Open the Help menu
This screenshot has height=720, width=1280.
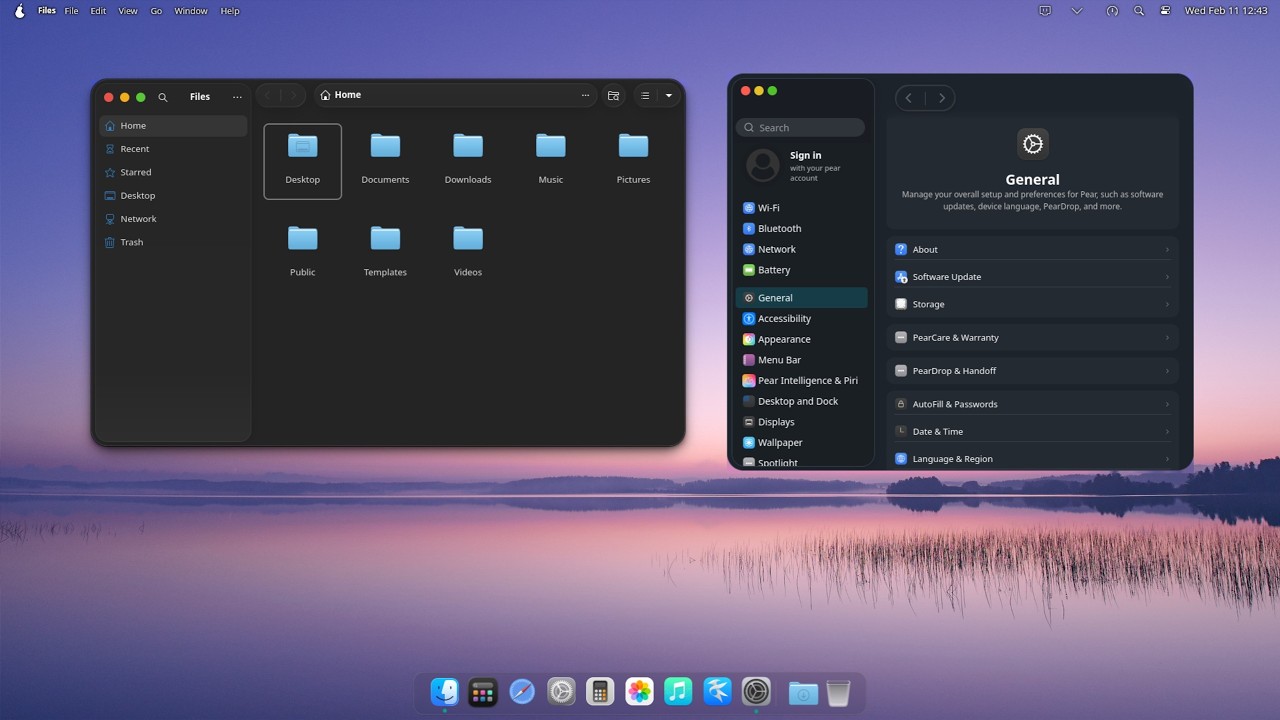pyautogui.click(x=230, y=11)
